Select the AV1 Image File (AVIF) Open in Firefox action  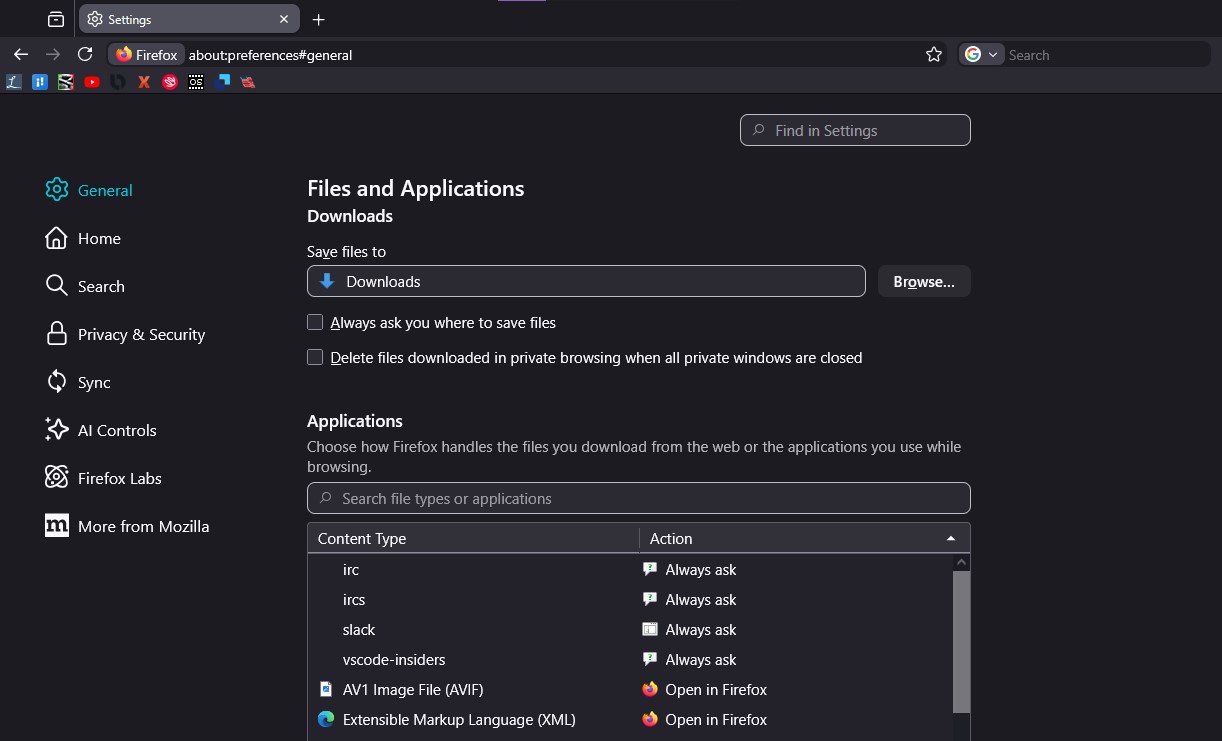[716, 690]
